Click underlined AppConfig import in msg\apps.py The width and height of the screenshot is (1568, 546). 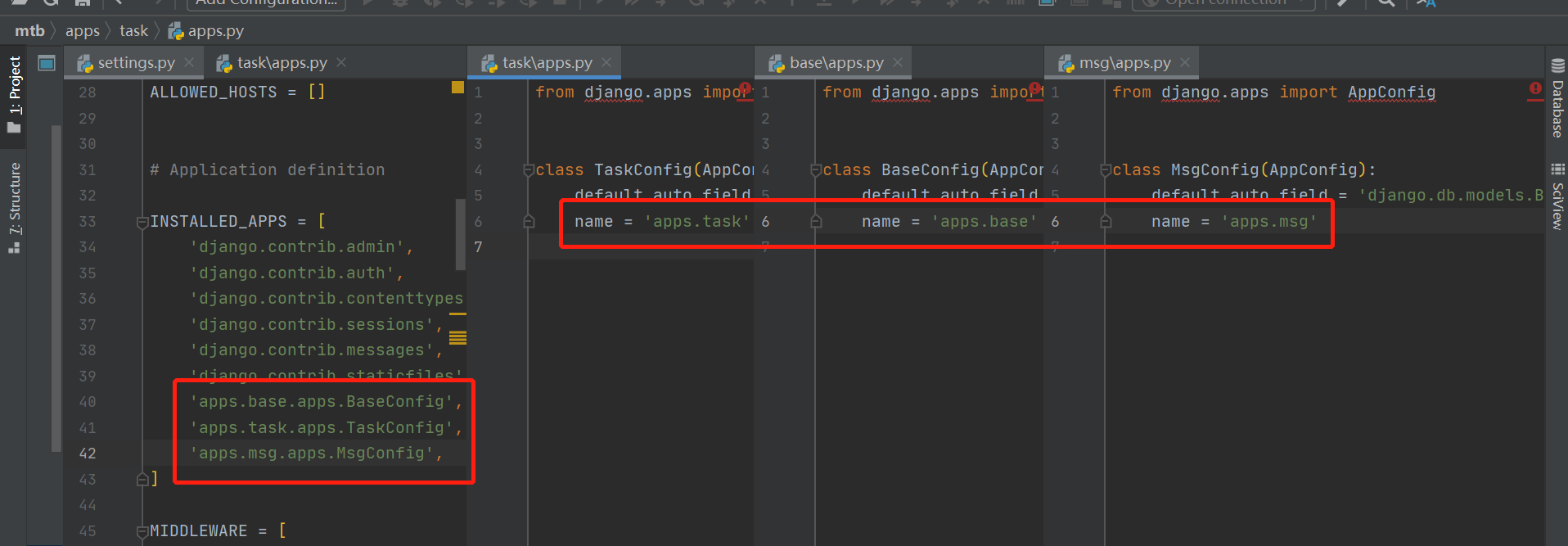(1391, 93)
